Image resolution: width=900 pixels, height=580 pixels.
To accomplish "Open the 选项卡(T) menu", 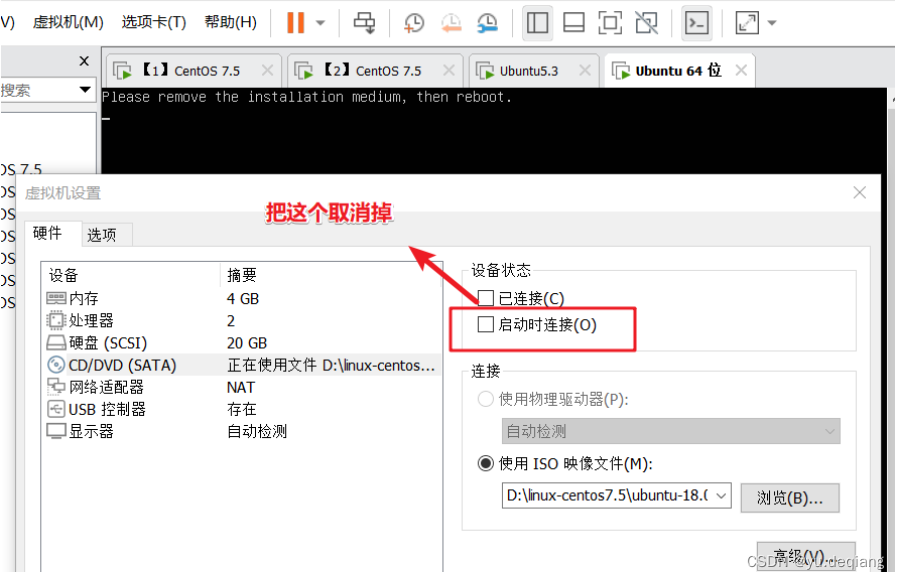I will point(154,22).
